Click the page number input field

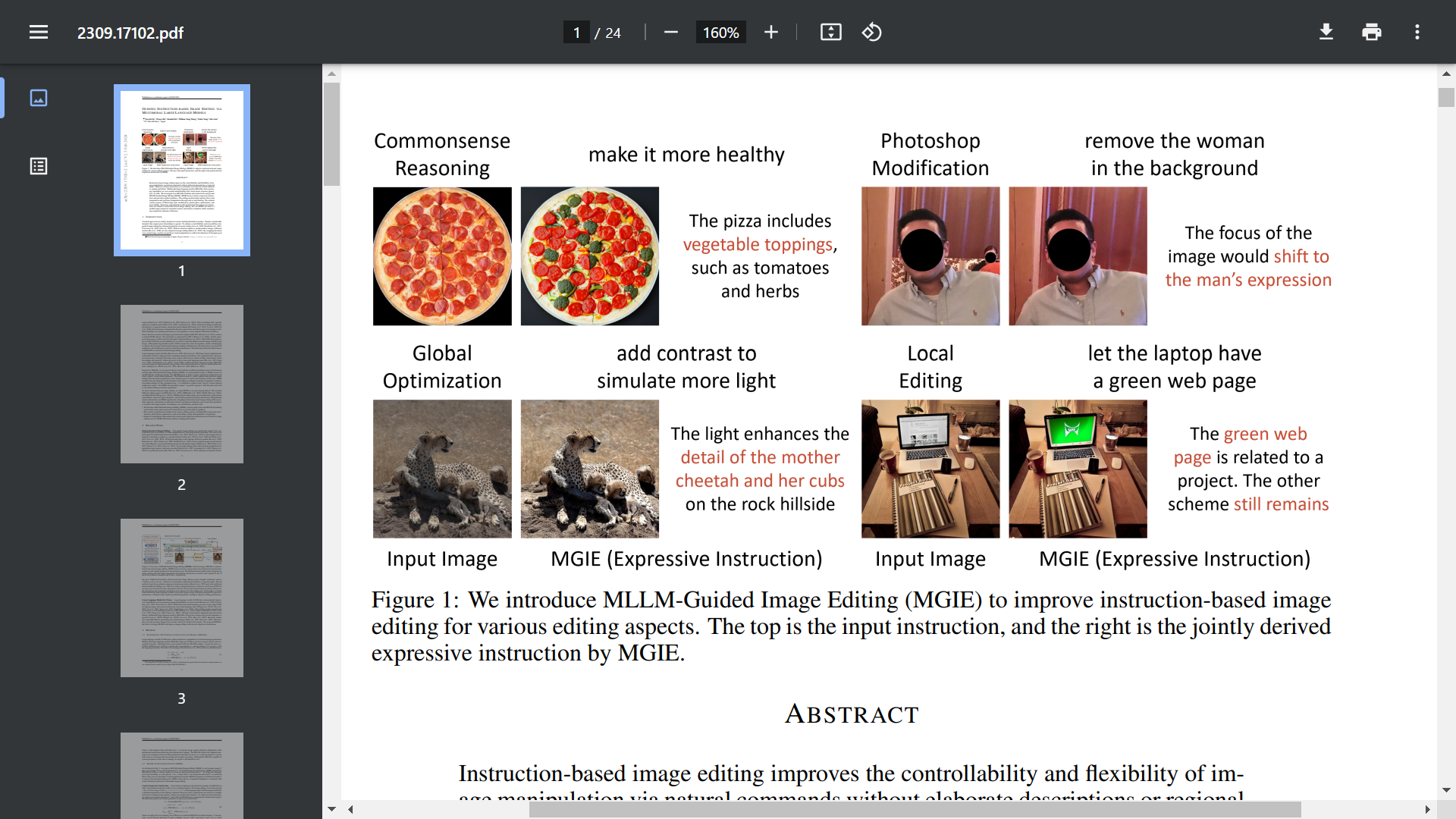pyautogui.click(x=576, y=33)
